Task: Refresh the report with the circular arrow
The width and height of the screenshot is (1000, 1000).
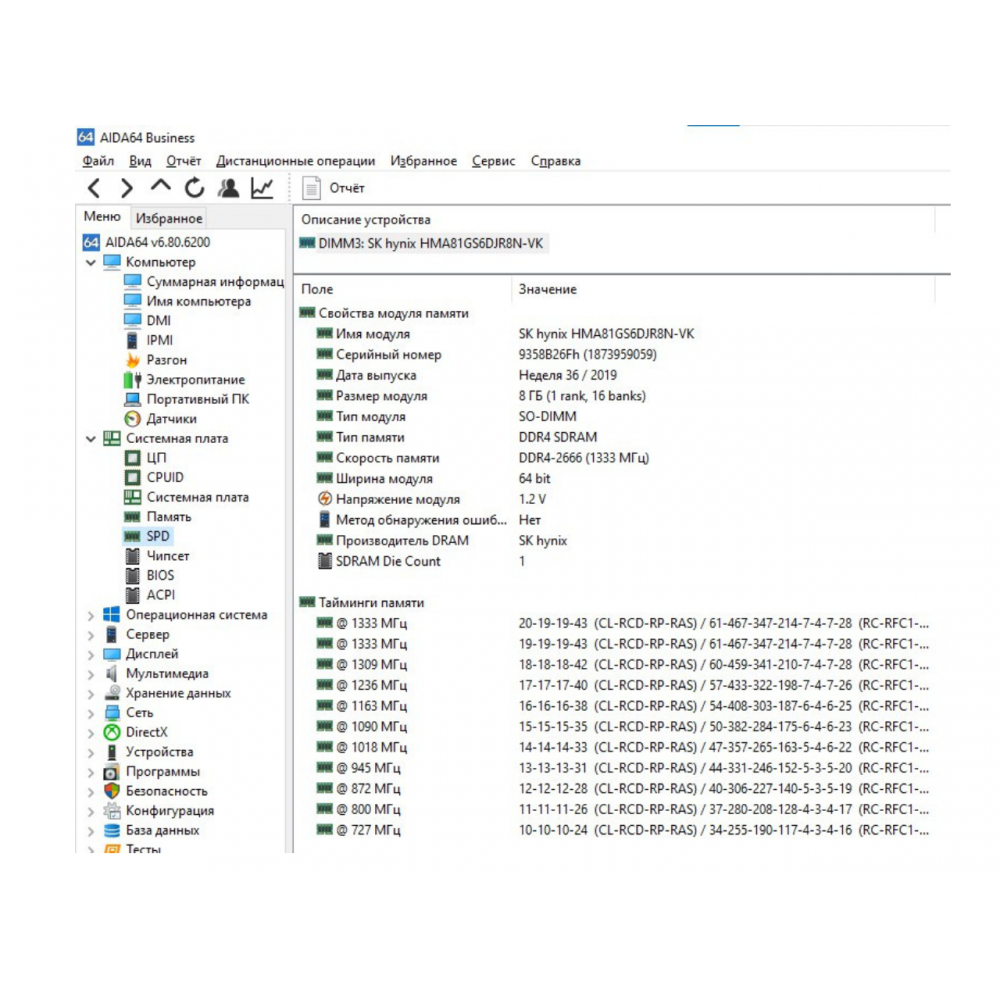Action: point(195,188)
